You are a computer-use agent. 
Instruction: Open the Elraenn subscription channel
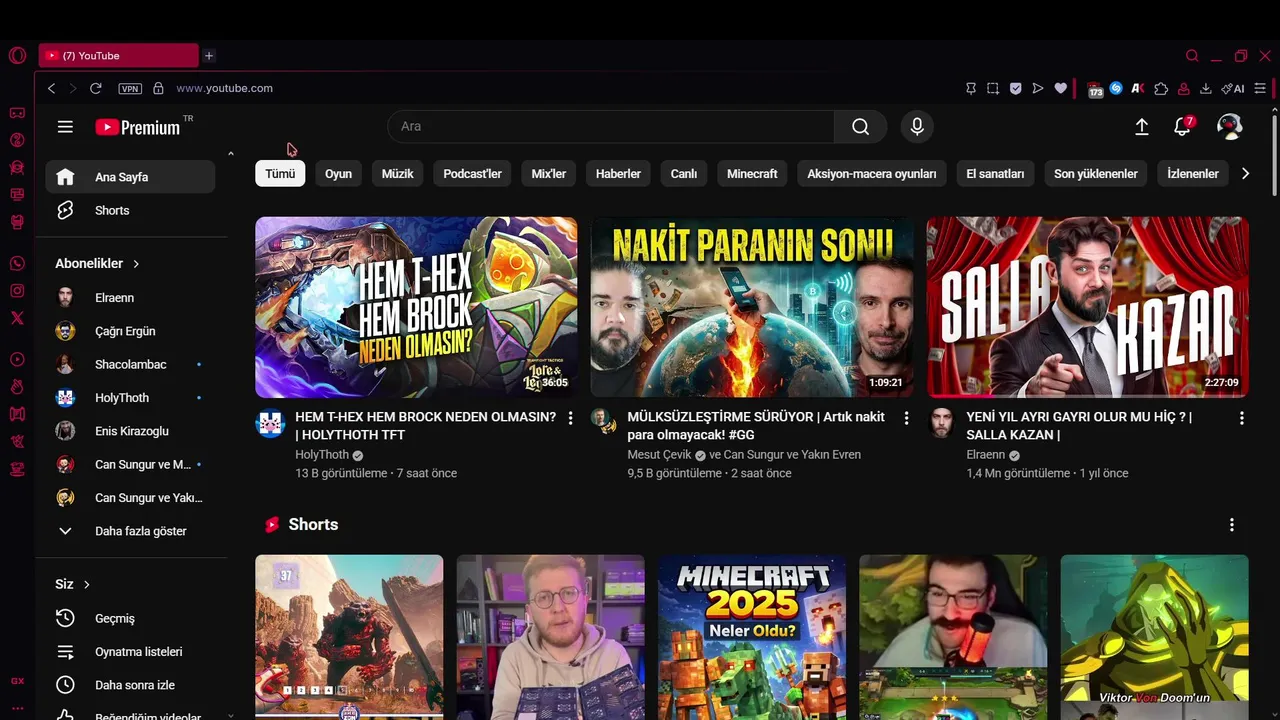click(130, 298)
